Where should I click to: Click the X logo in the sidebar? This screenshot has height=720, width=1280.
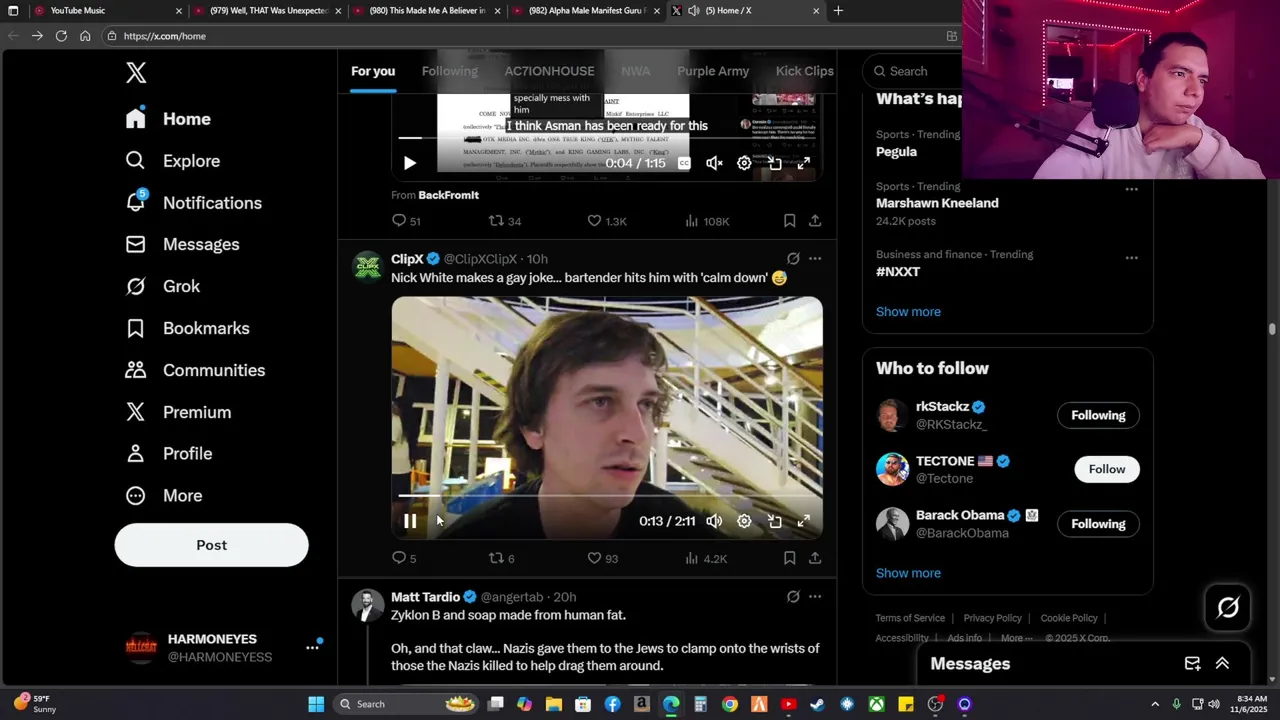[x=136, y=72]
